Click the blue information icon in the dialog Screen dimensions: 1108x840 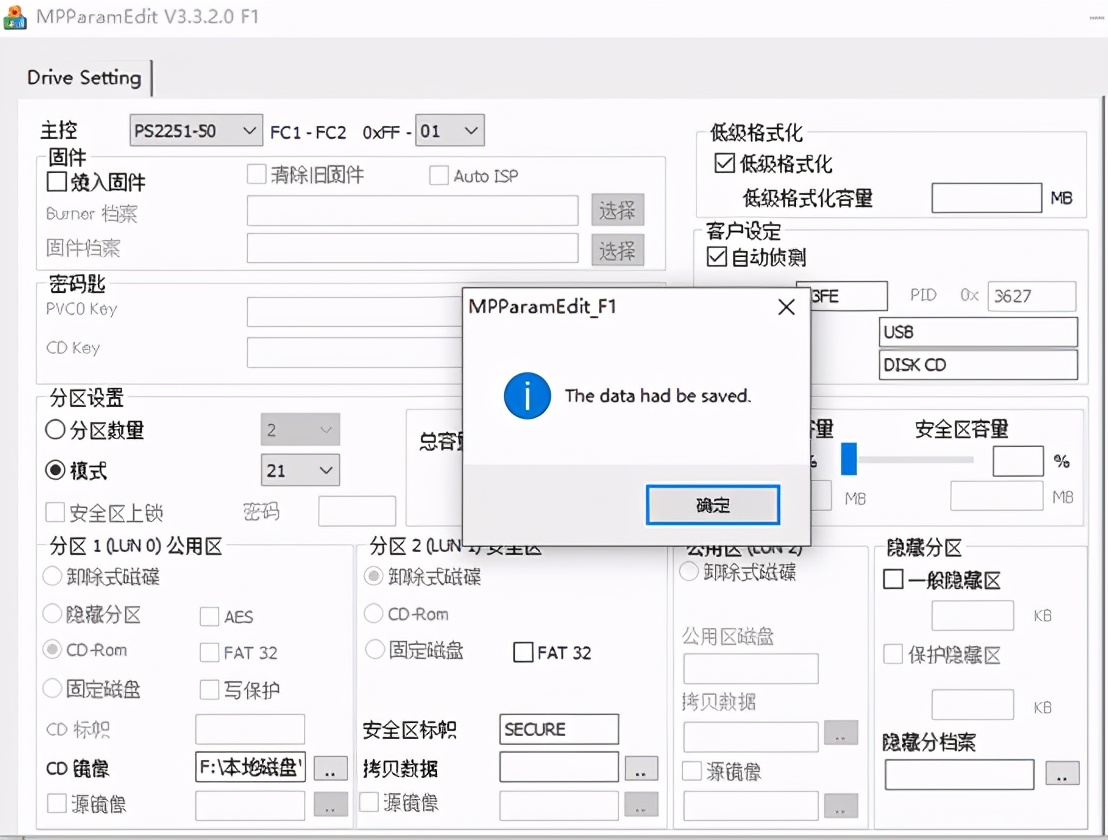point(527,396)
